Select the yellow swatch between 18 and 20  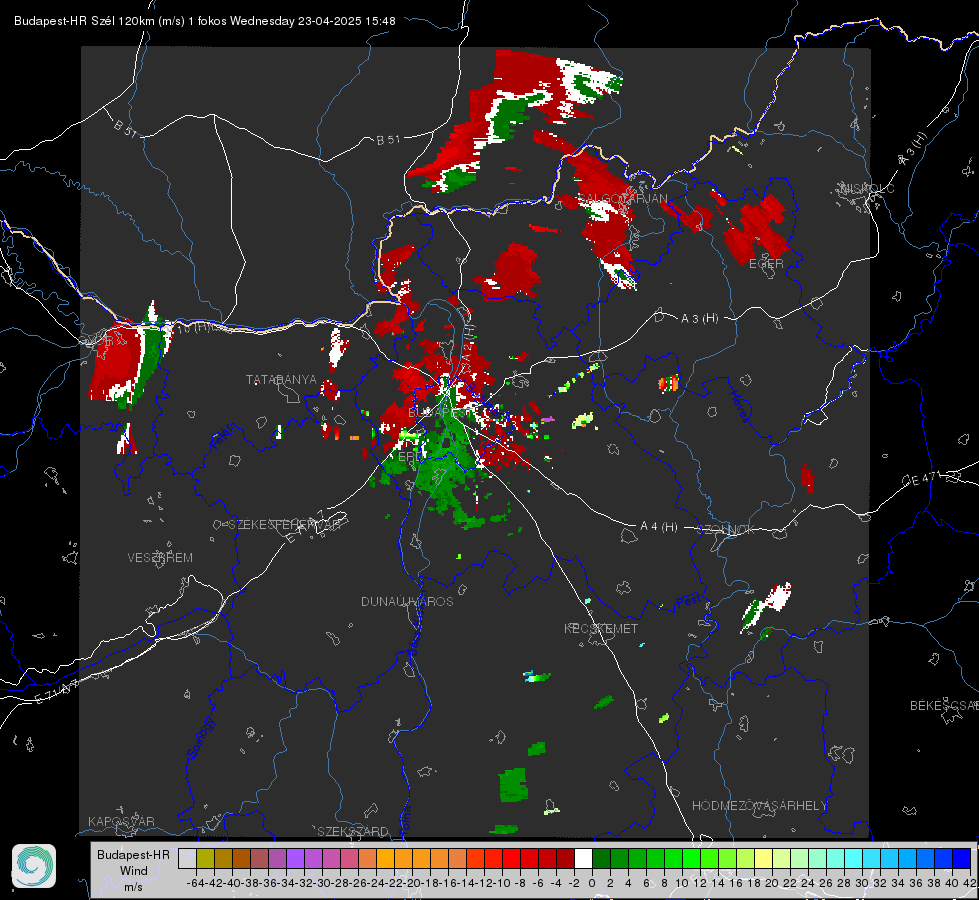click(763, 859)
